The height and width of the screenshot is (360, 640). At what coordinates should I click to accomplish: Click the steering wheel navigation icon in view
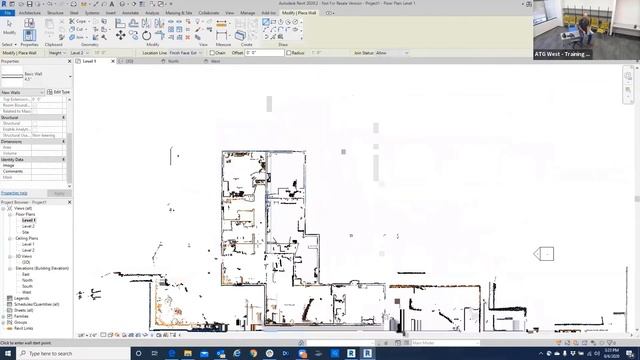[x=628, y=76]
